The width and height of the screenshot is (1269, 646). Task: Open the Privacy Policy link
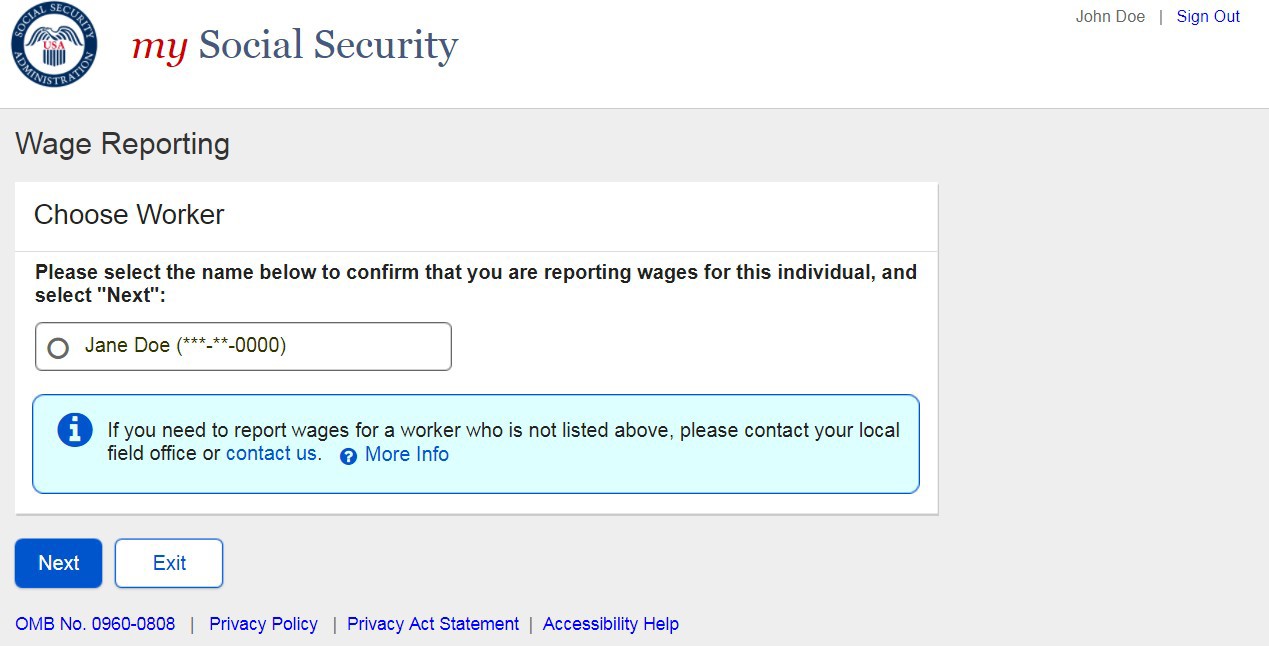263,624
